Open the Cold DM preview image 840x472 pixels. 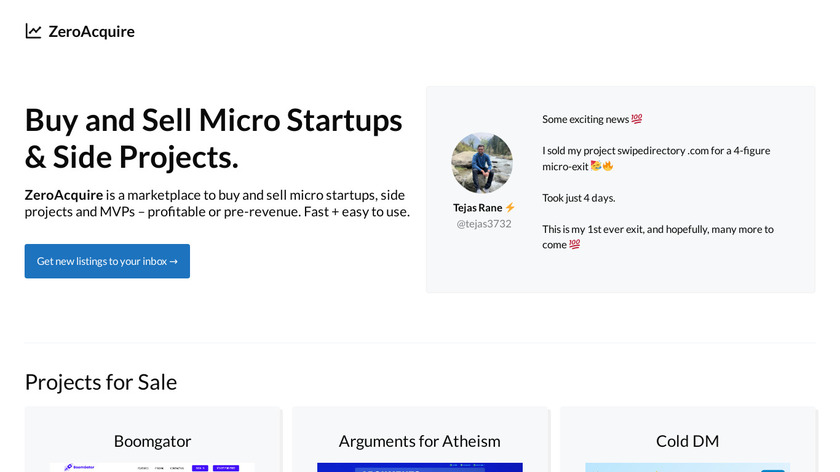point(687,467)
